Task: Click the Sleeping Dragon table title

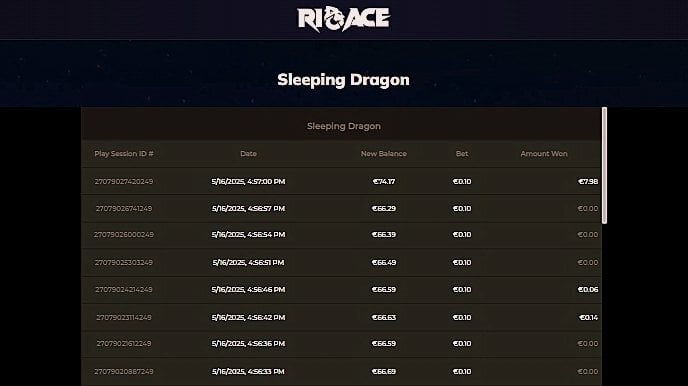Action: pyautogui.click(x=344, y=126)
